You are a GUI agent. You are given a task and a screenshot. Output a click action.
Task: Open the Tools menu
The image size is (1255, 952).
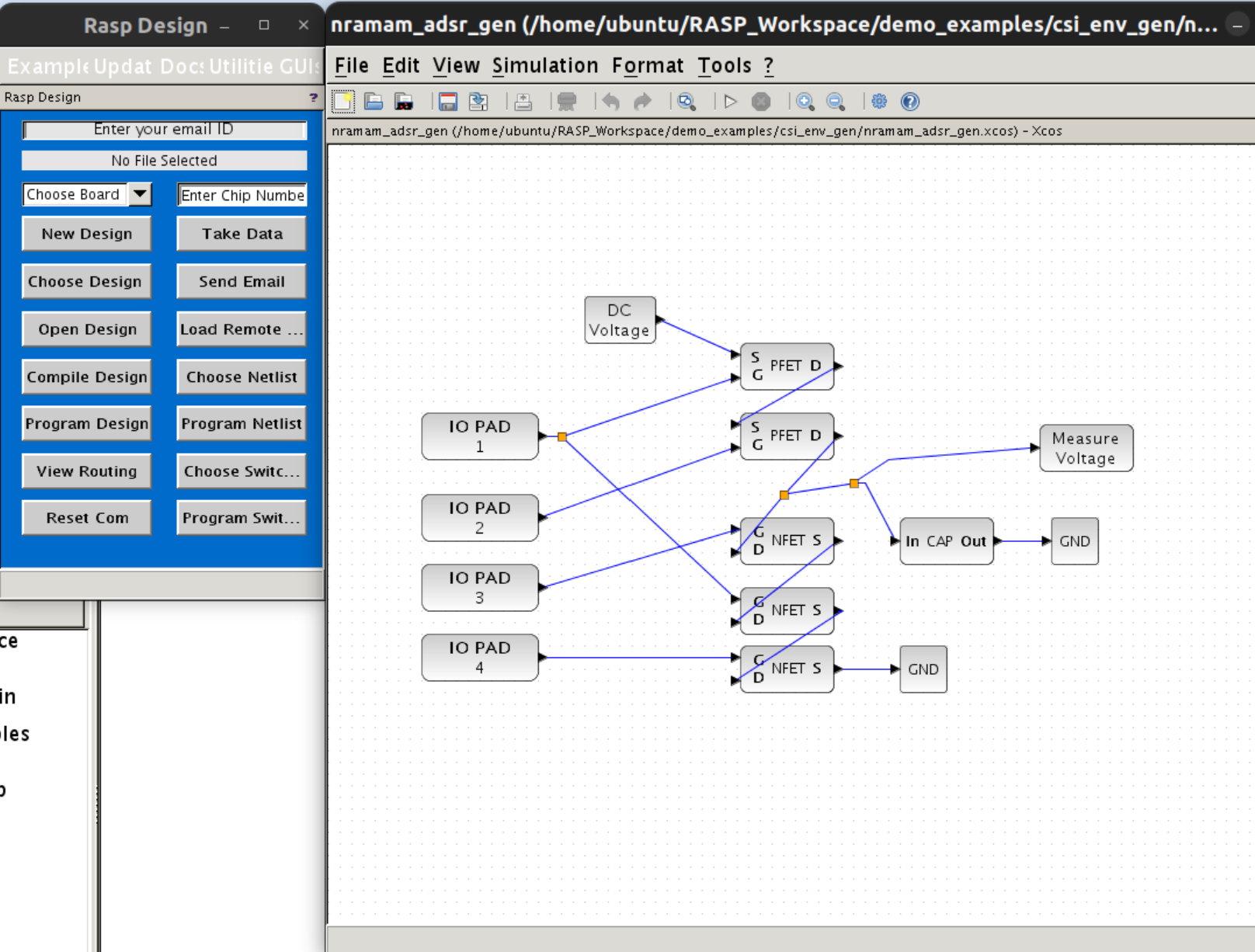(x=724, y=66)
